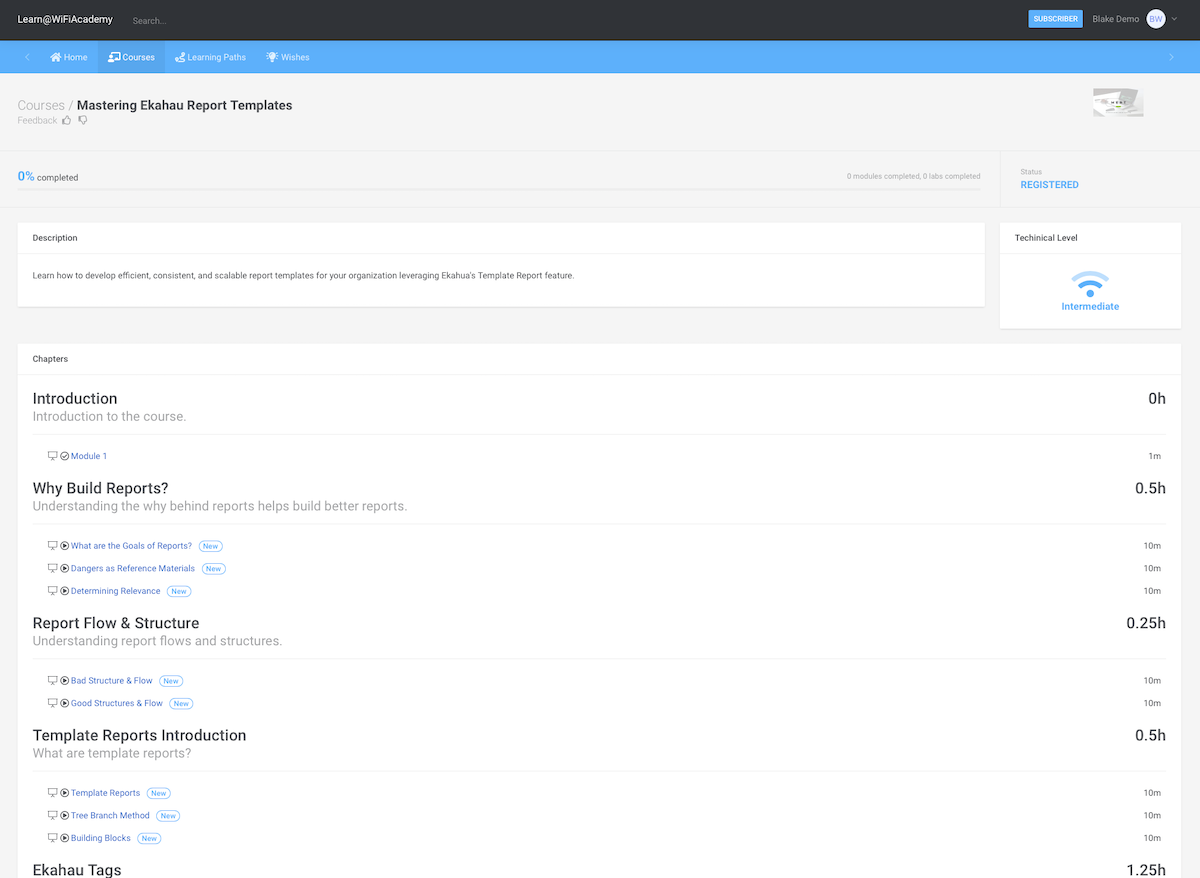Open Tree Branch Method module
This screenshot has height=878, width=1200.
[x=110, y=815]
